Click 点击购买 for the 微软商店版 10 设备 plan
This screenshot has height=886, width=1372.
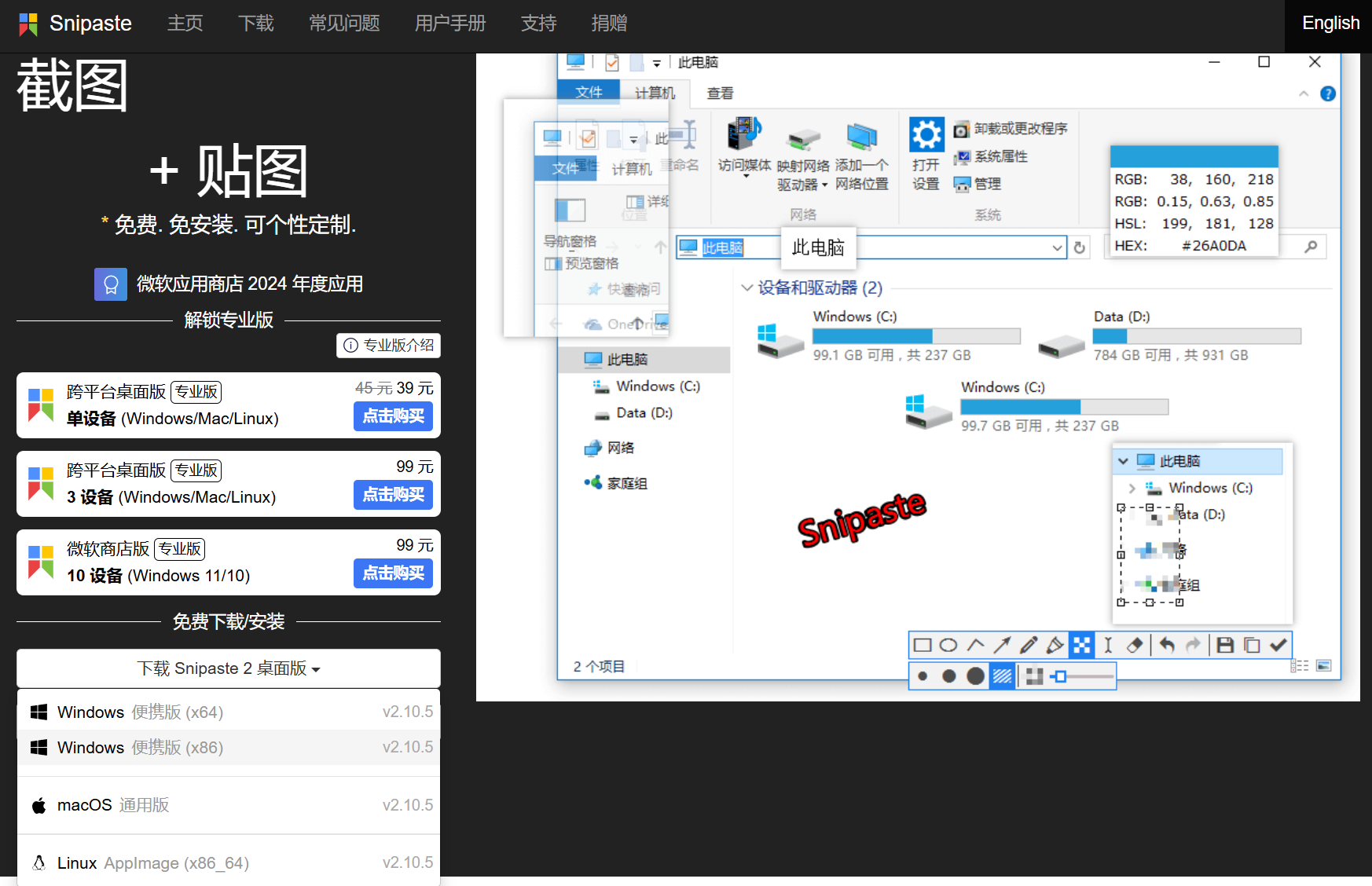pos(393,573)
